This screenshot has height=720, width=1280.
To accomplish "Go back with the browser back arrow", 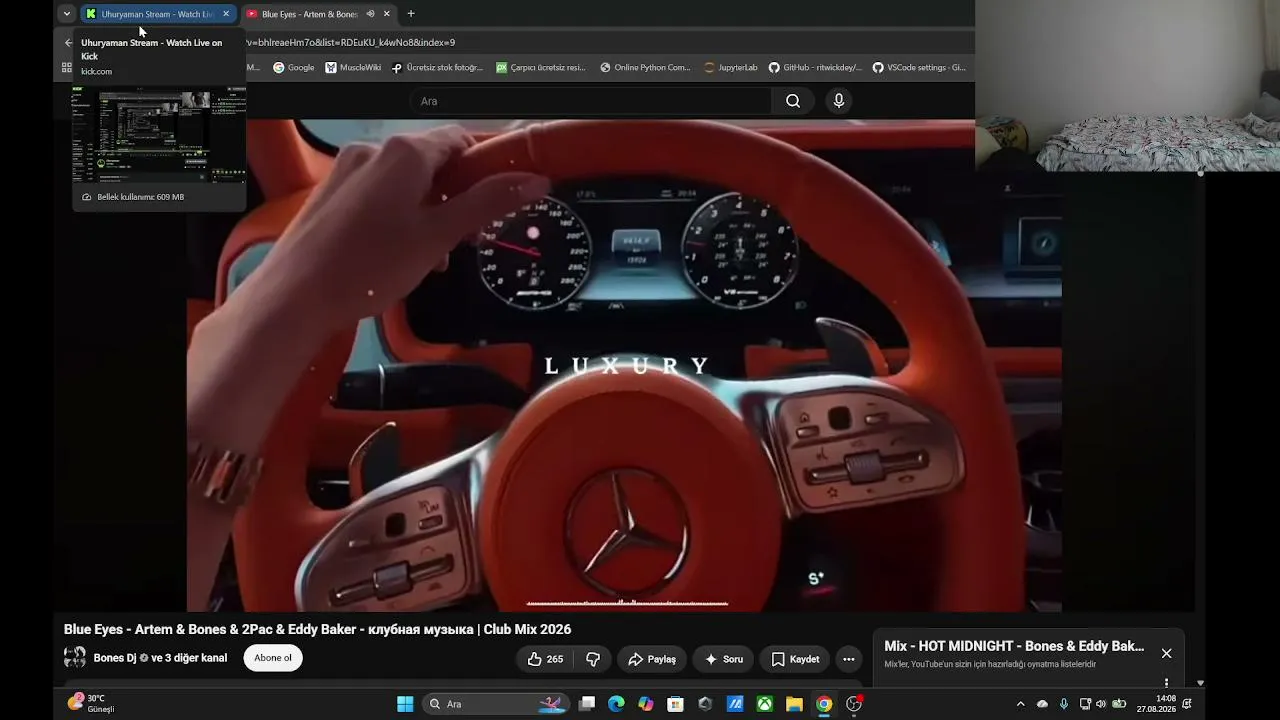I will (68, 42).
